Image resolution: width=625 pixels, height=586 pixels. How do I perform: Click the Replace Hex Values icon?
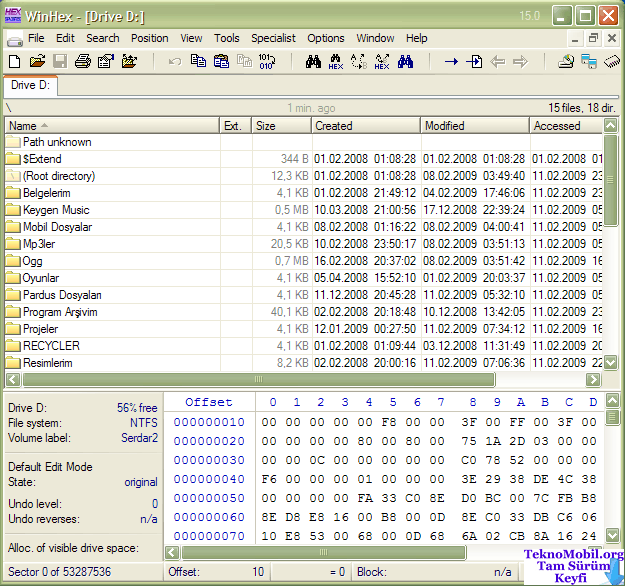382,62
